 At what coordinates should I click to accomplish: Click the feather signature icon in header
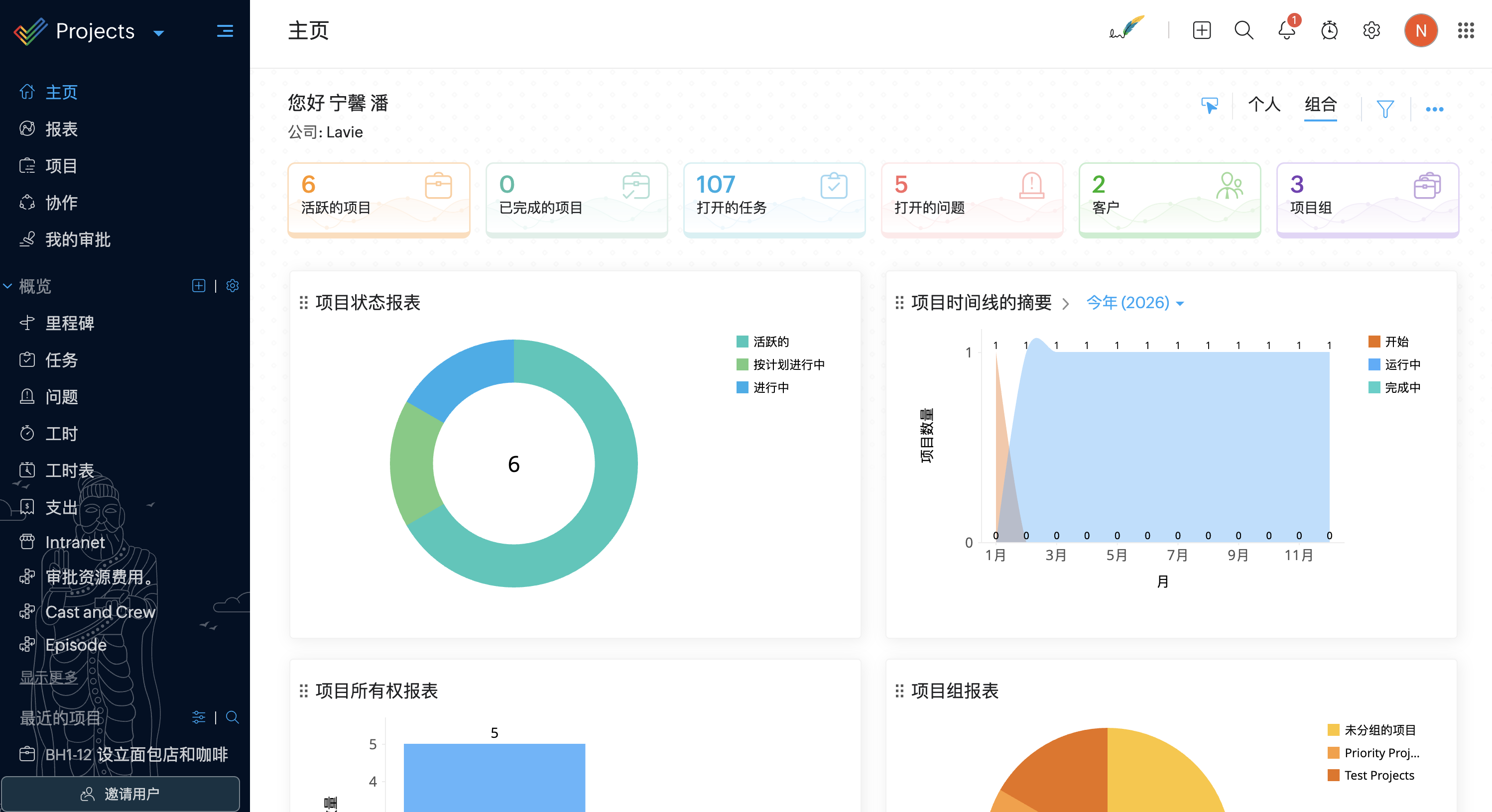pos(1126,28)
